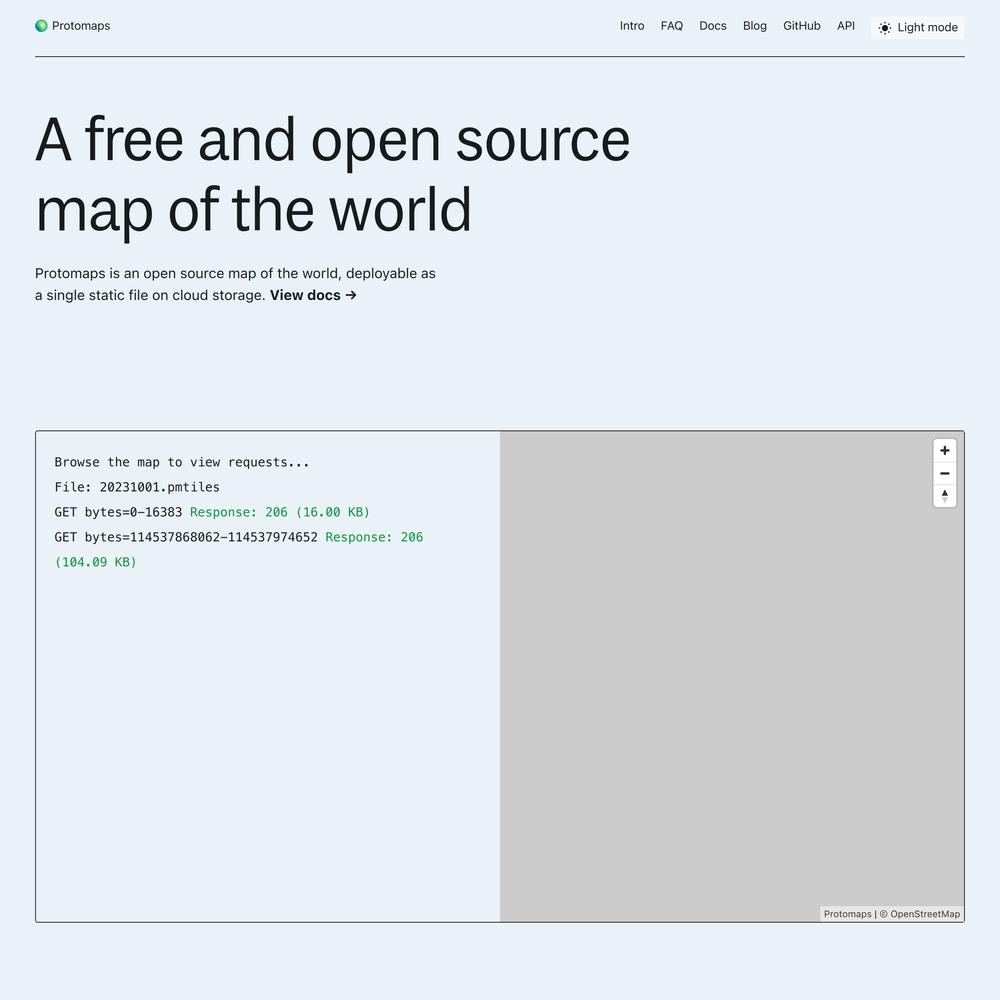Go to the FAQ page
The width and height of the screenshot is (1000, 1000).
[672, 26]
